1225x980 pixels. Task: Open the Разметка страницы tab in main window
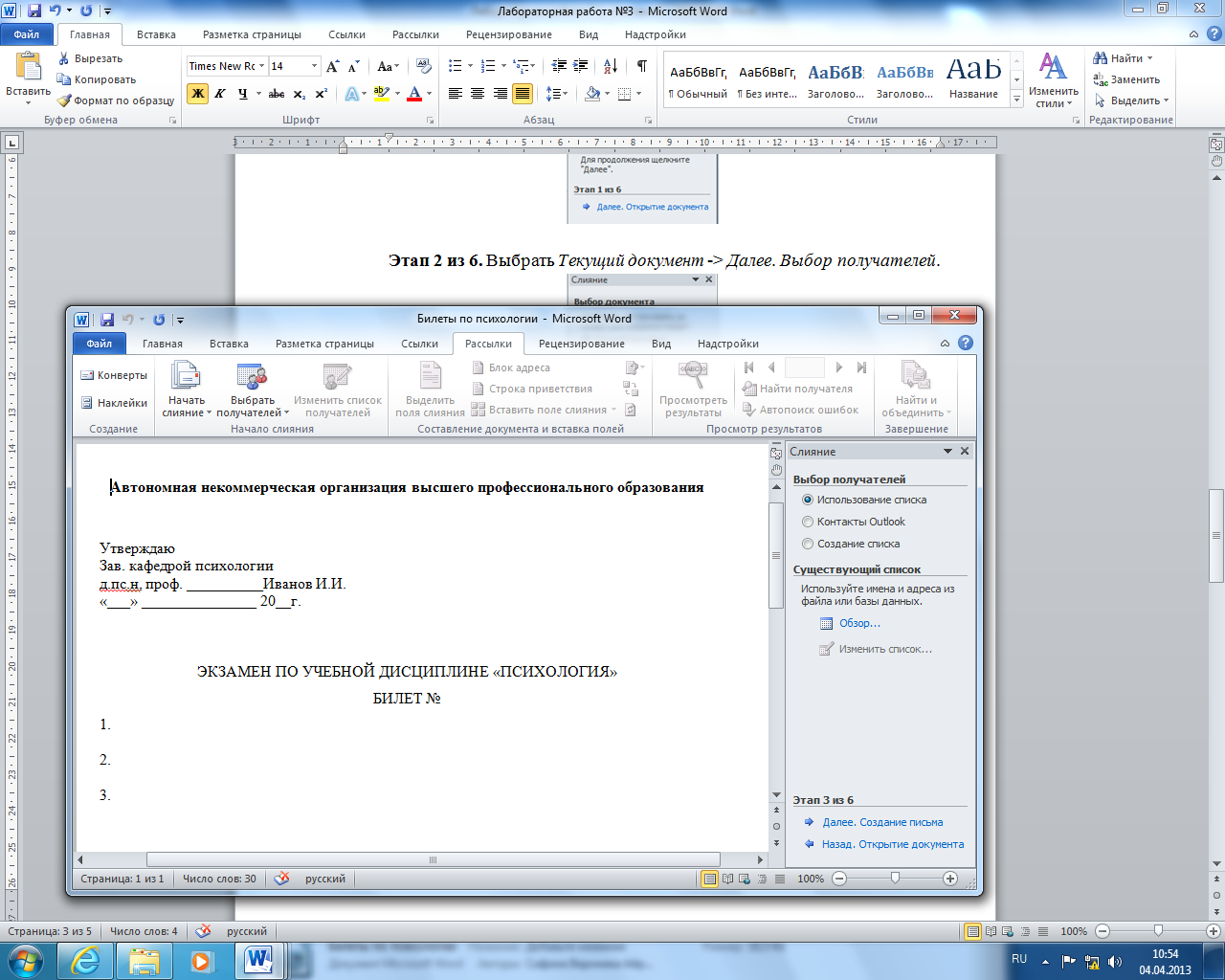tap(252, 34)
